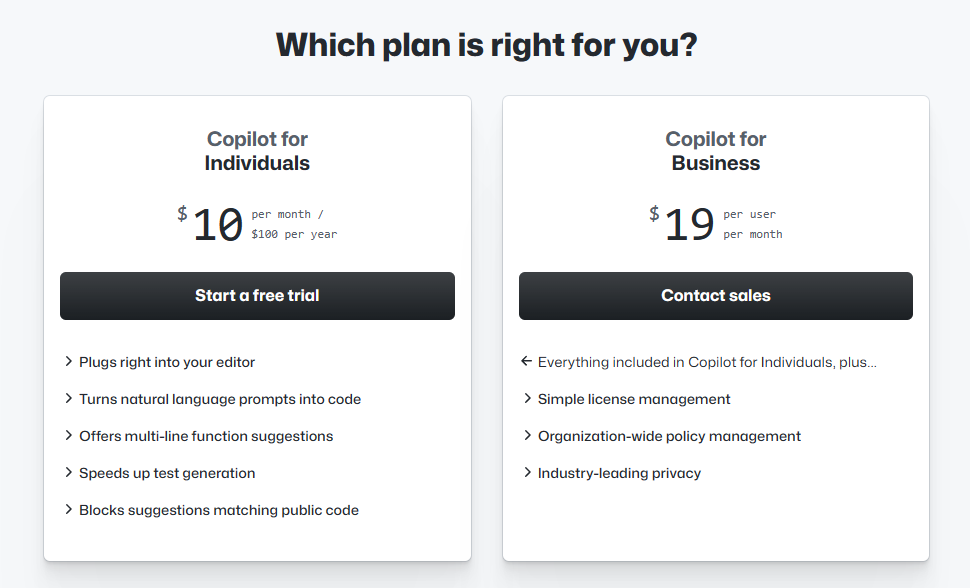The height and width of the screenshot is (588, 970).
Task: Click the Start a free trial button
Action: pyautogui.click(x=257, y=296)
